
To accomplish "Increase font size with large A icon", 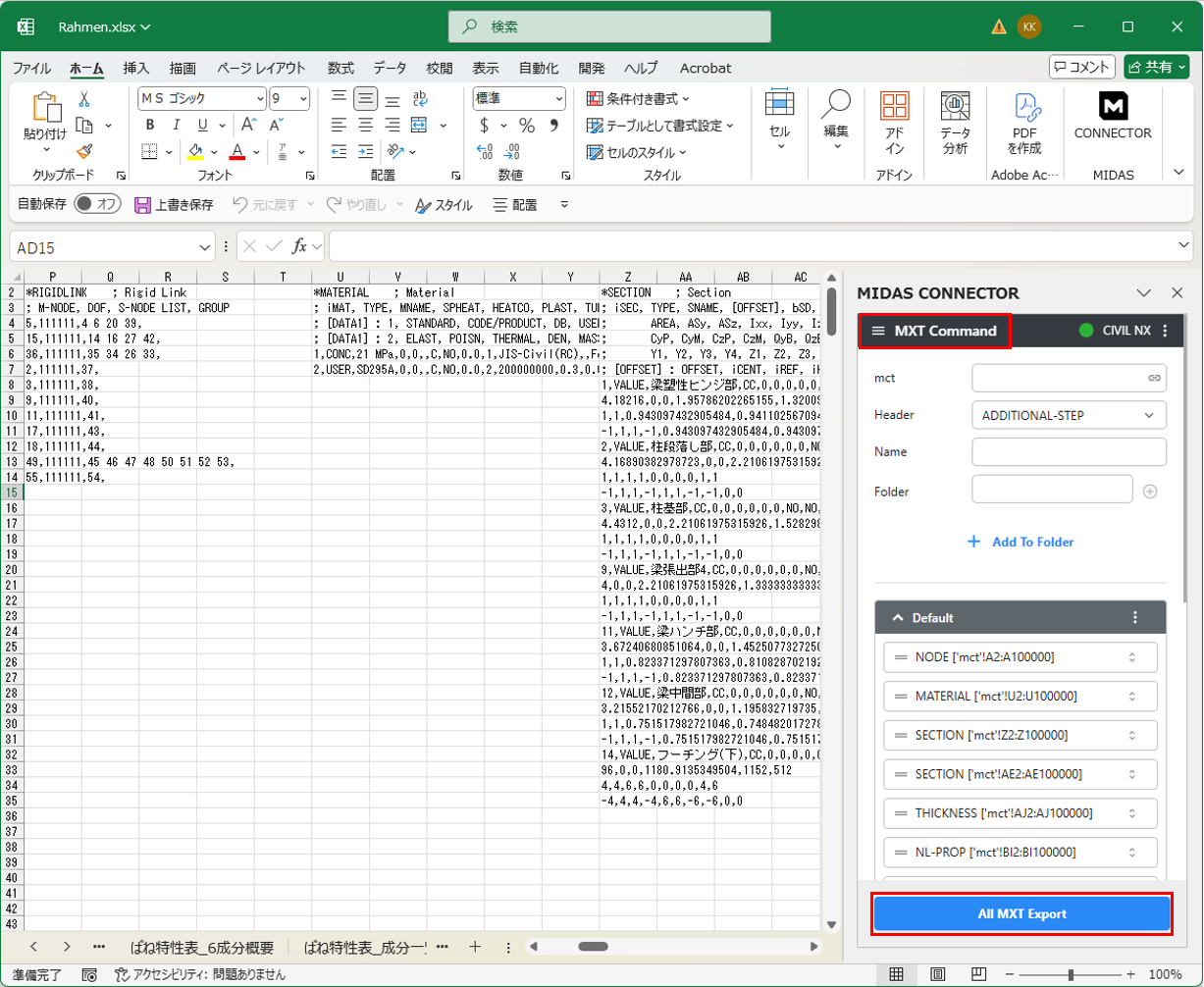I will [248, 126].
